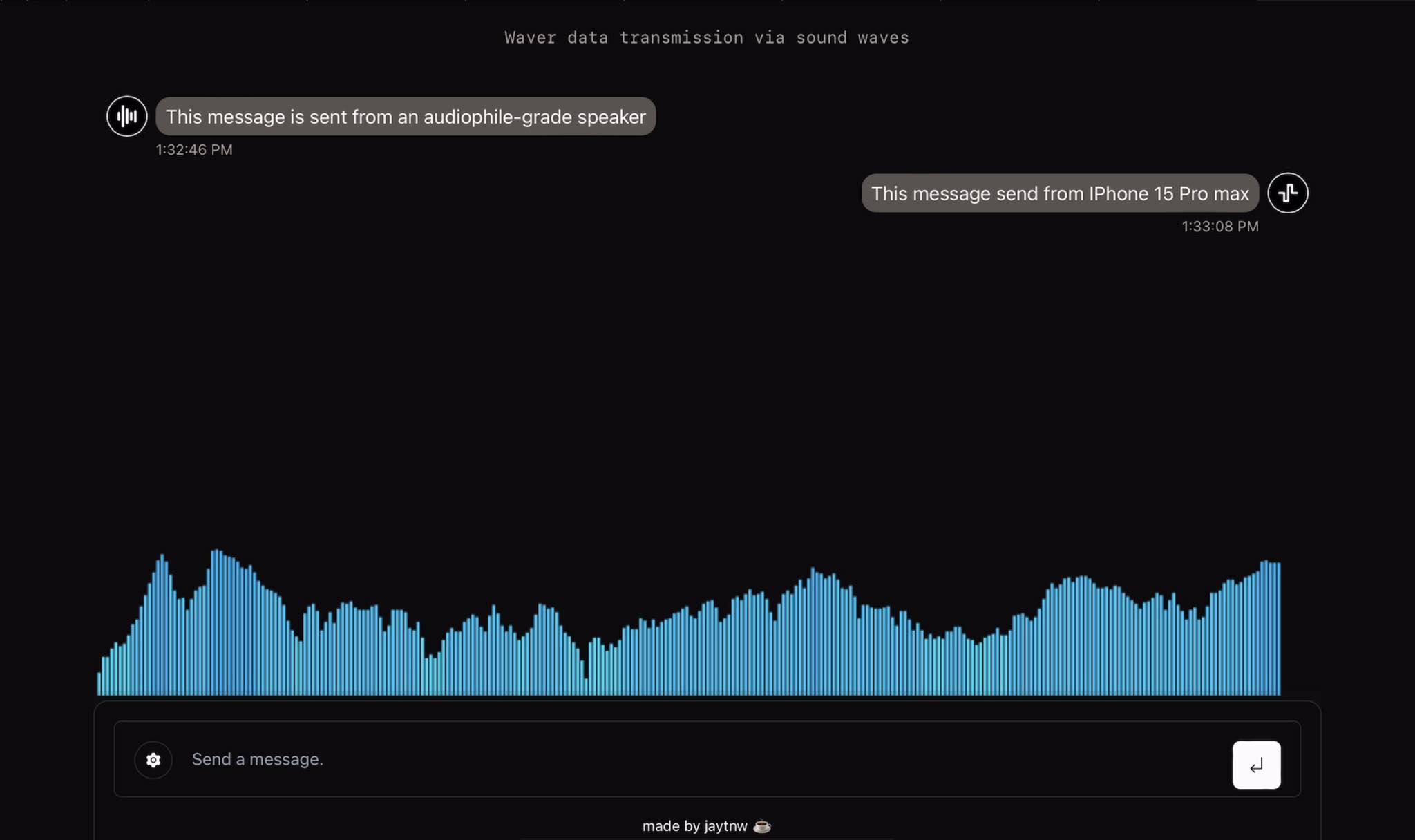Screen dimensions: 1415x840
Task: Click the audio waveform avatar icon
Action: [x=126, y=116]
